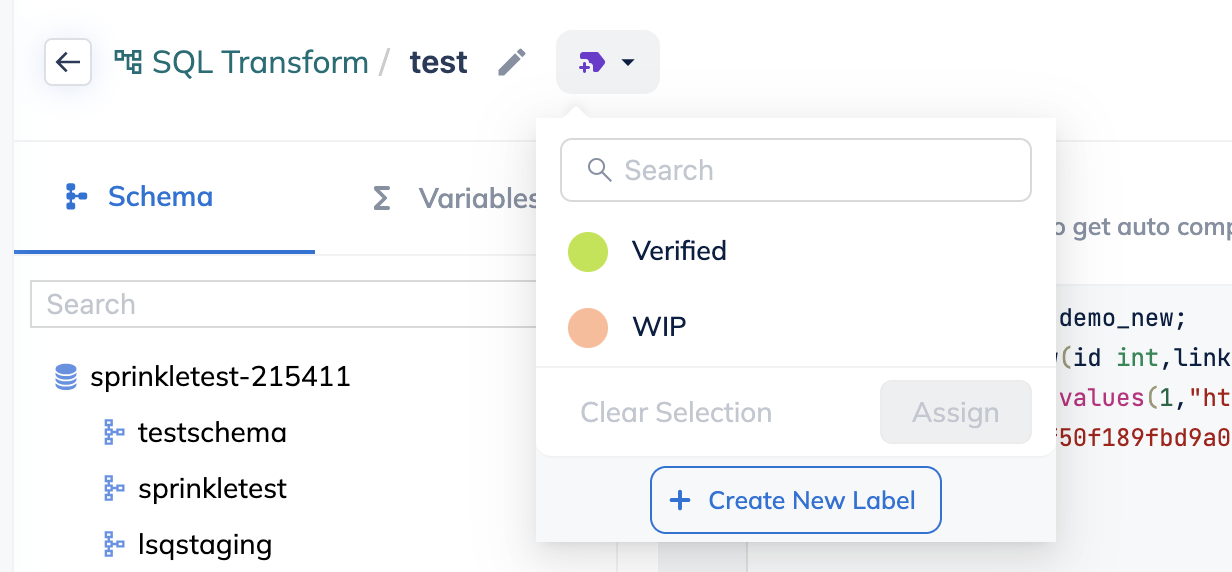The height and width of the screenshot is (572, 1232).
Task: Toggle the label dropdown caret arrow
Action: pyautogui.click(x=628, y=63)
